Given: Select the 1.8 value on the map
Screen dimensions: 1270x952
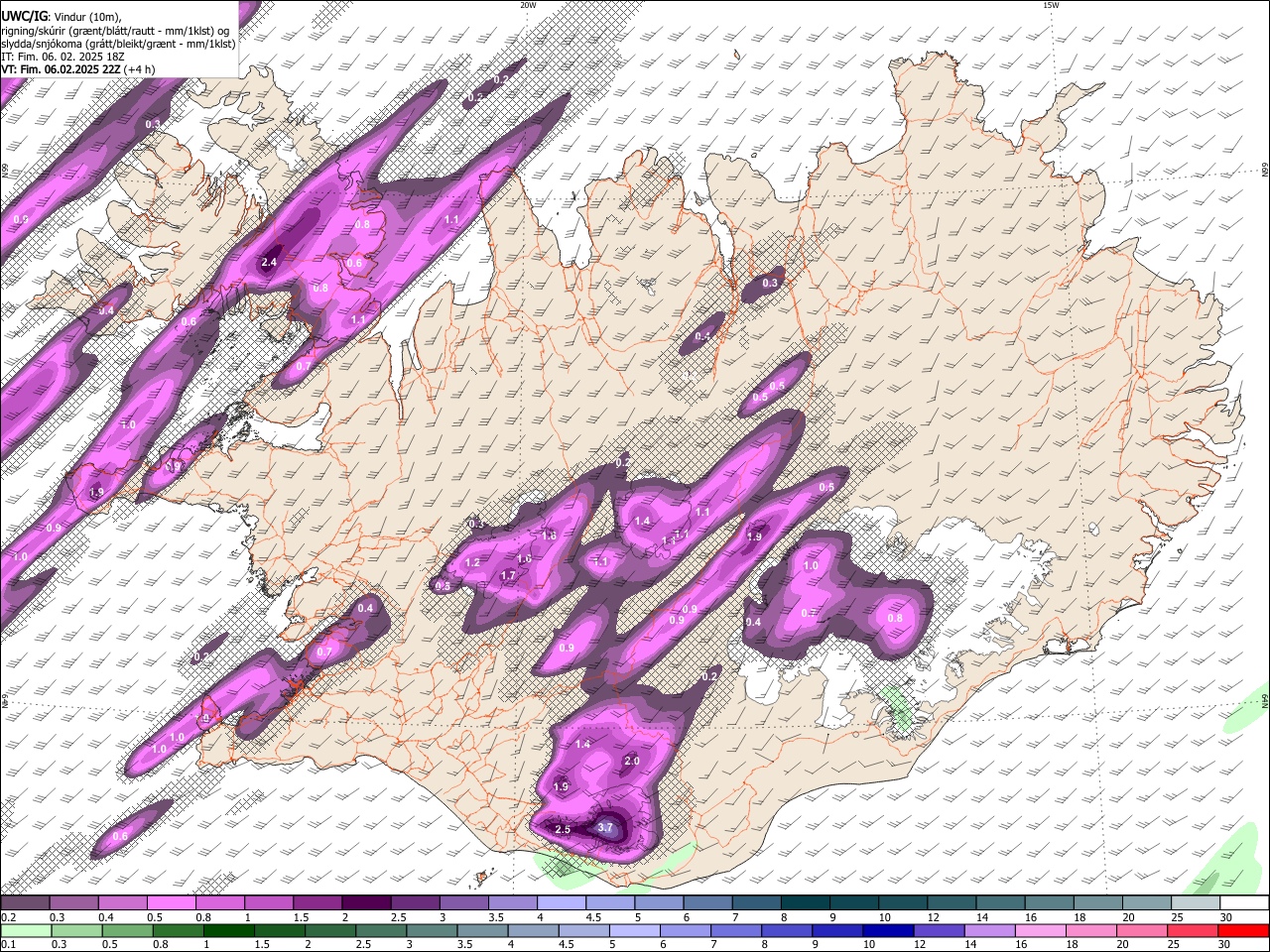Looking at the screenshot, I should pyautogui.click(x=549, y=535).
